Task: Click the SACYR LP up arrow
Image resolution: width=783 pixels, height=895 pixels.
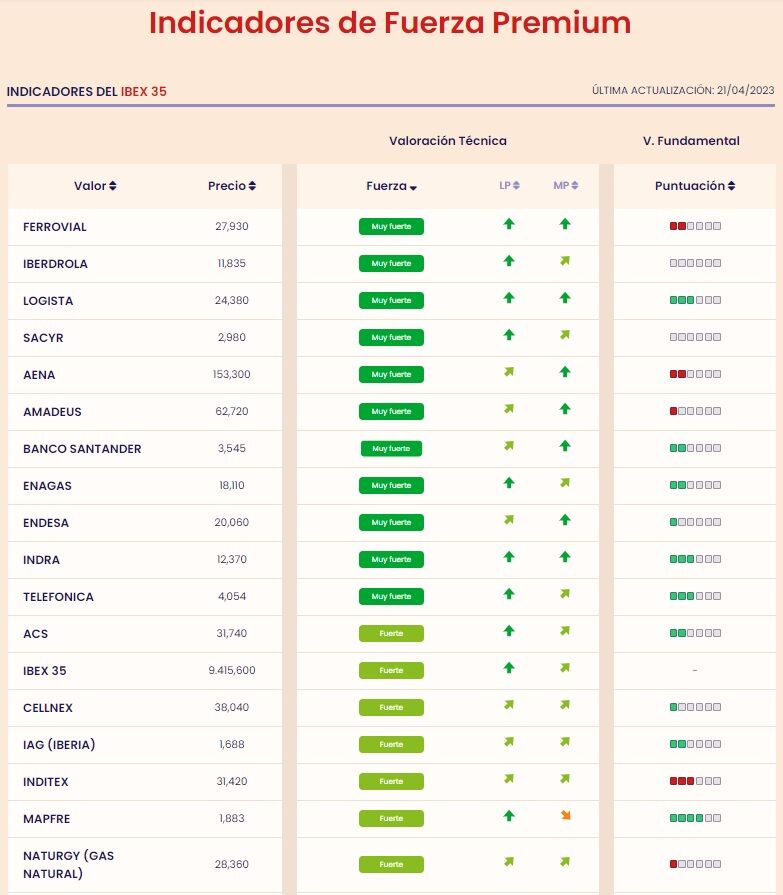Action: [509, 335]
